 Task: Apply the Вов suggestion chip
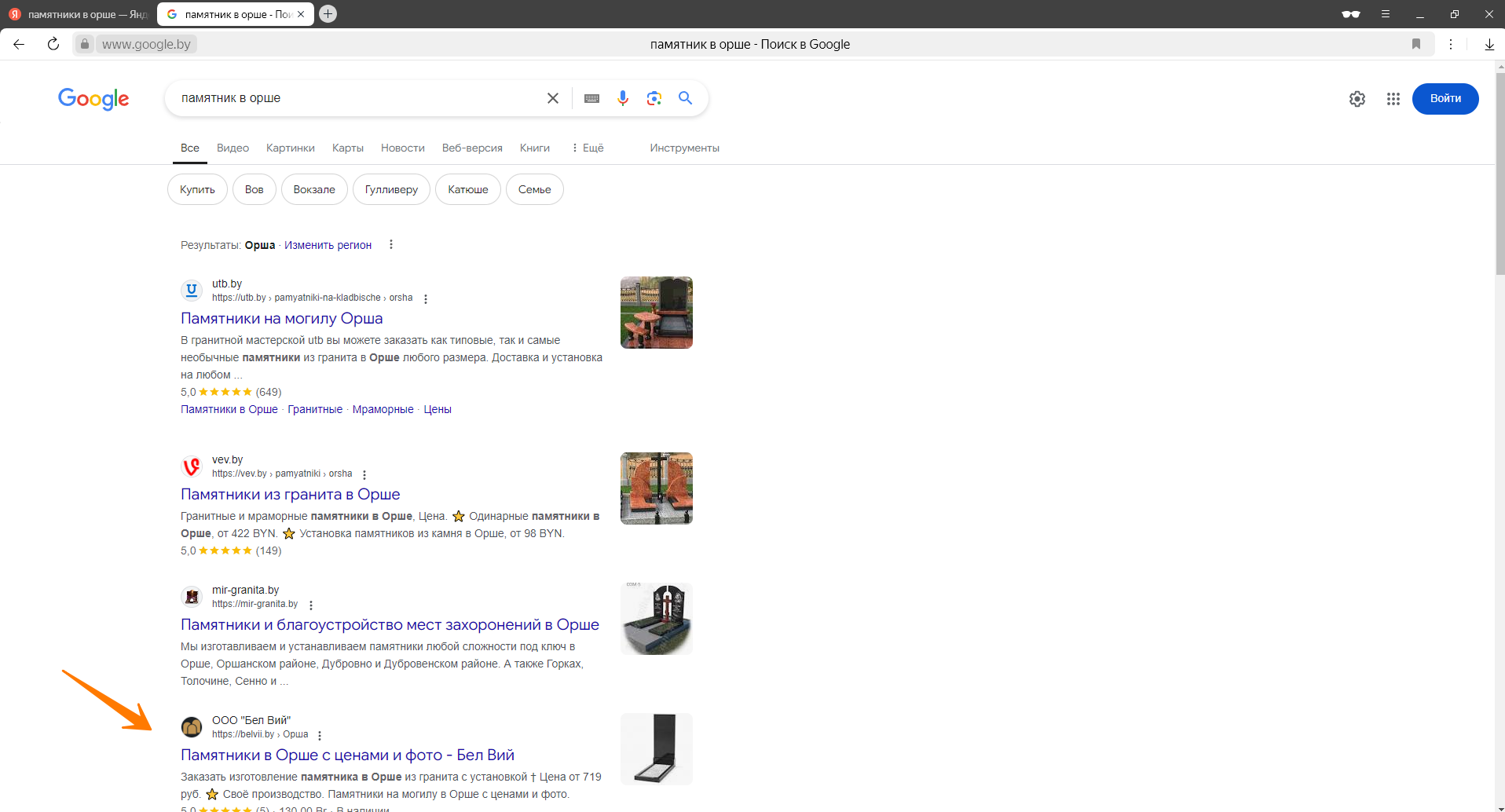click(254, 189)
